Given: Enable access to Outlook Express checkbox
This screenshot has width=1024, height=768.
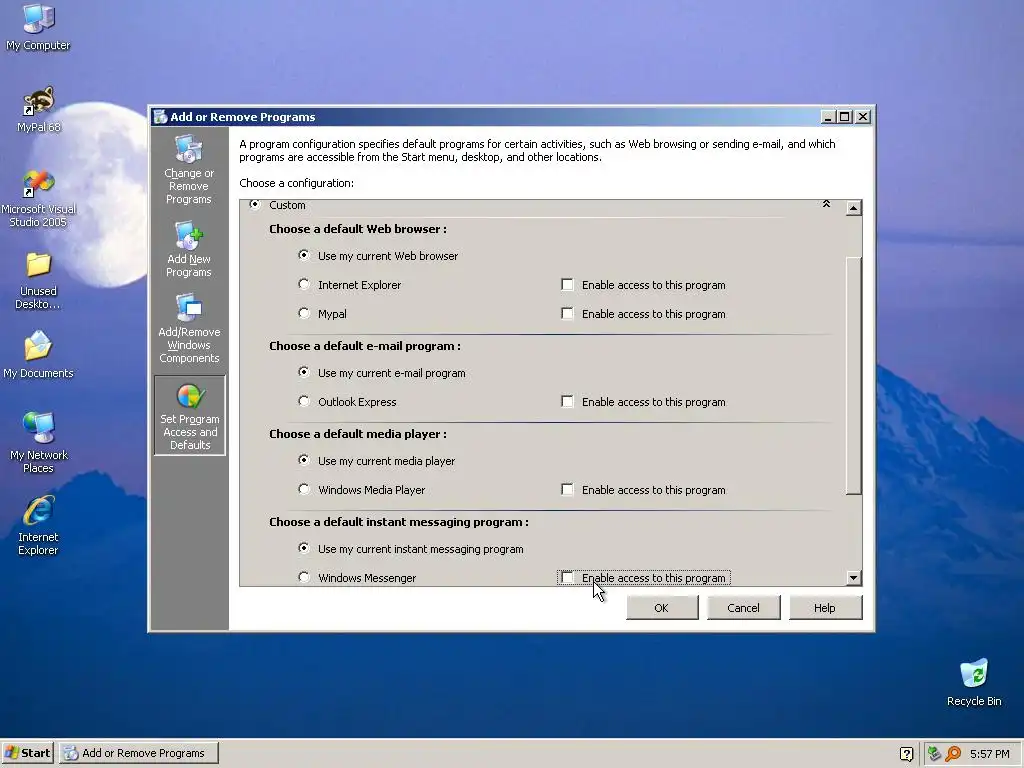Looking at the screenshot, I should point(567,402).
